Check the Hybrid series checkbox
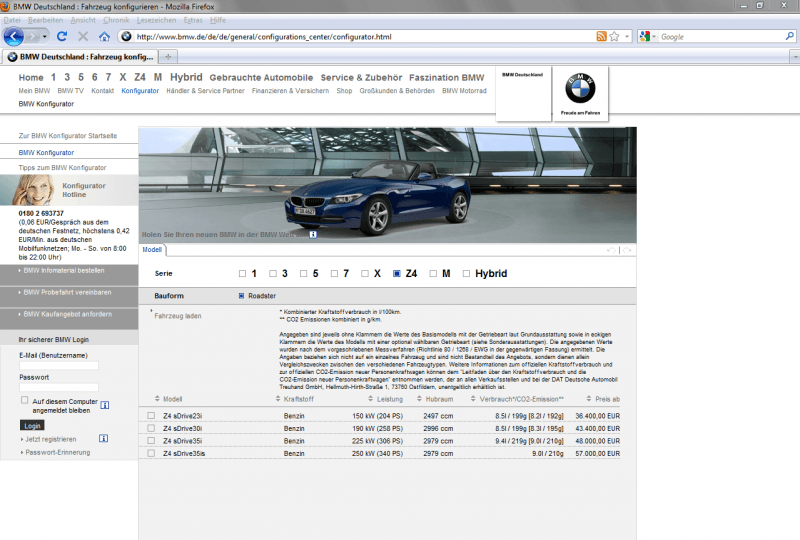This screenshot has width=800, height=540. point(466,274)
